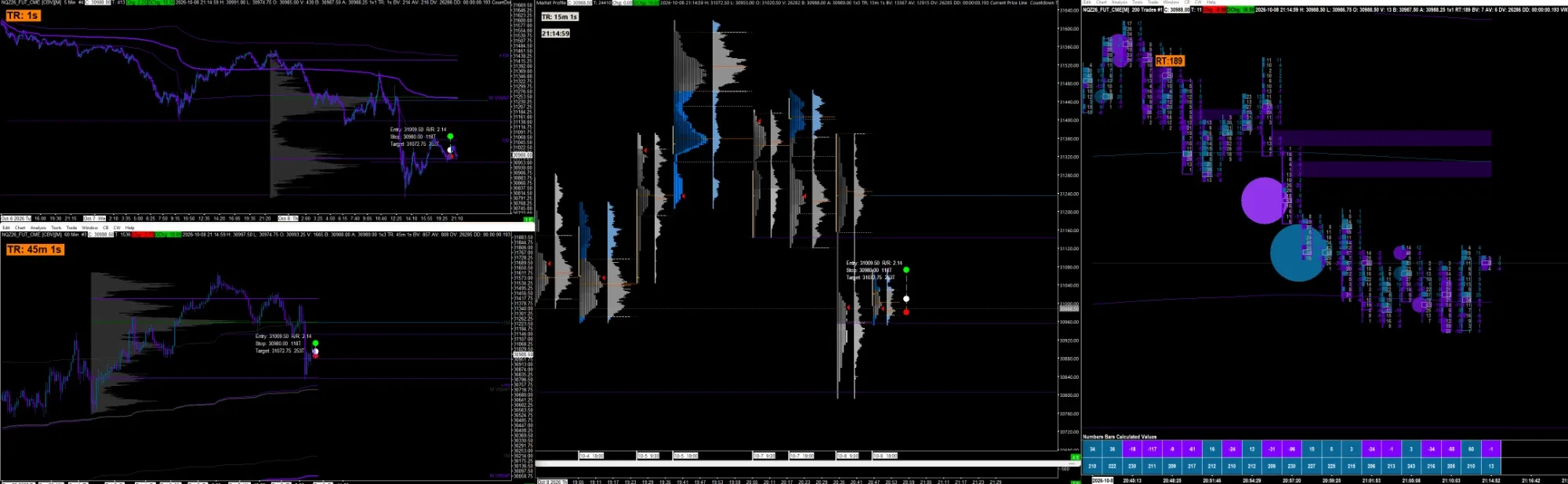Click the '10-4 18:00' session label on the Market Profile chart

pos(591,456)
